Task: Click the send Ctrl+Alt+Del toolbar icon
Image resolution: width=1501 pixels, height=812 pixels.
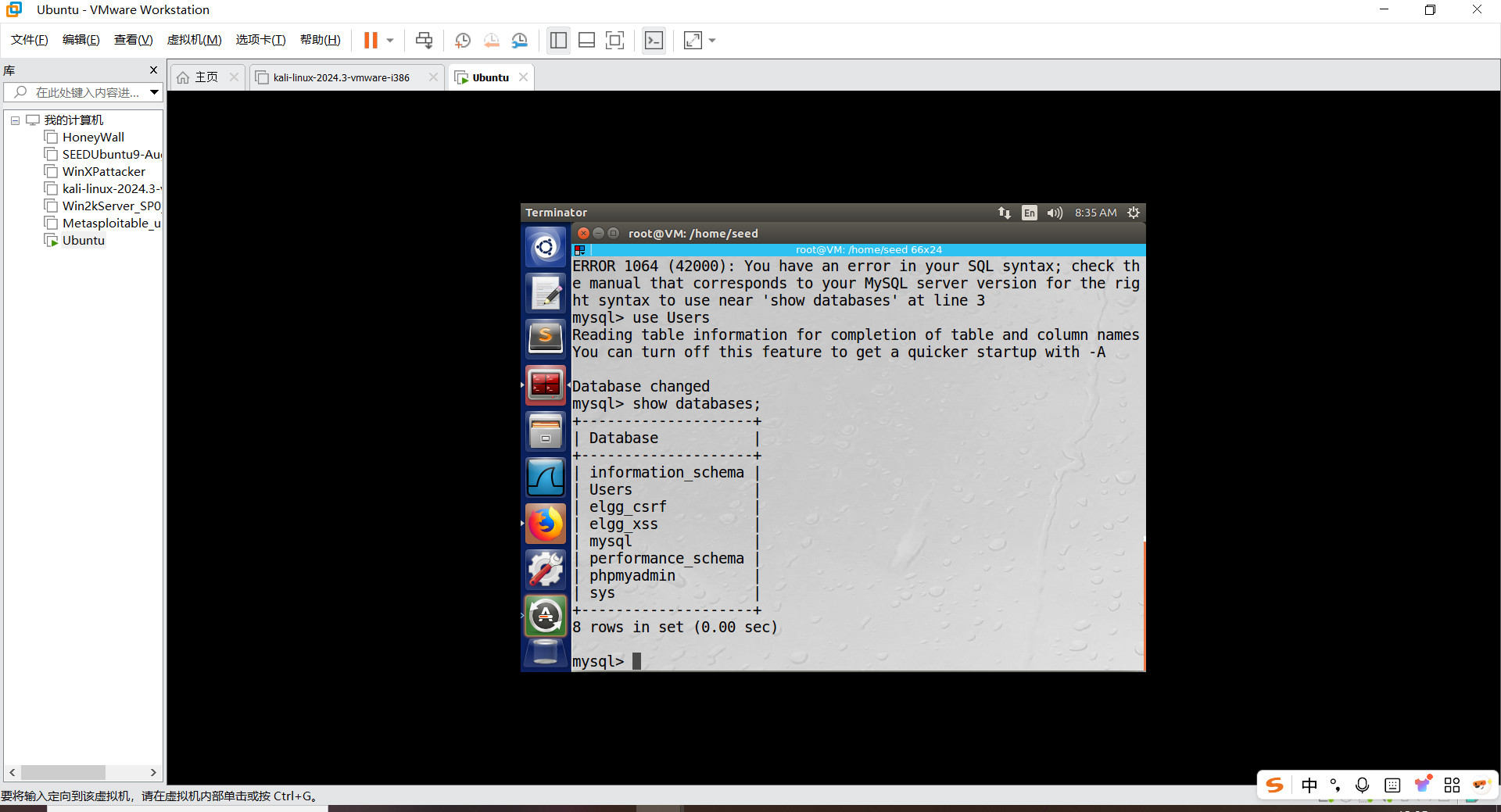Action: pos(424,40)
